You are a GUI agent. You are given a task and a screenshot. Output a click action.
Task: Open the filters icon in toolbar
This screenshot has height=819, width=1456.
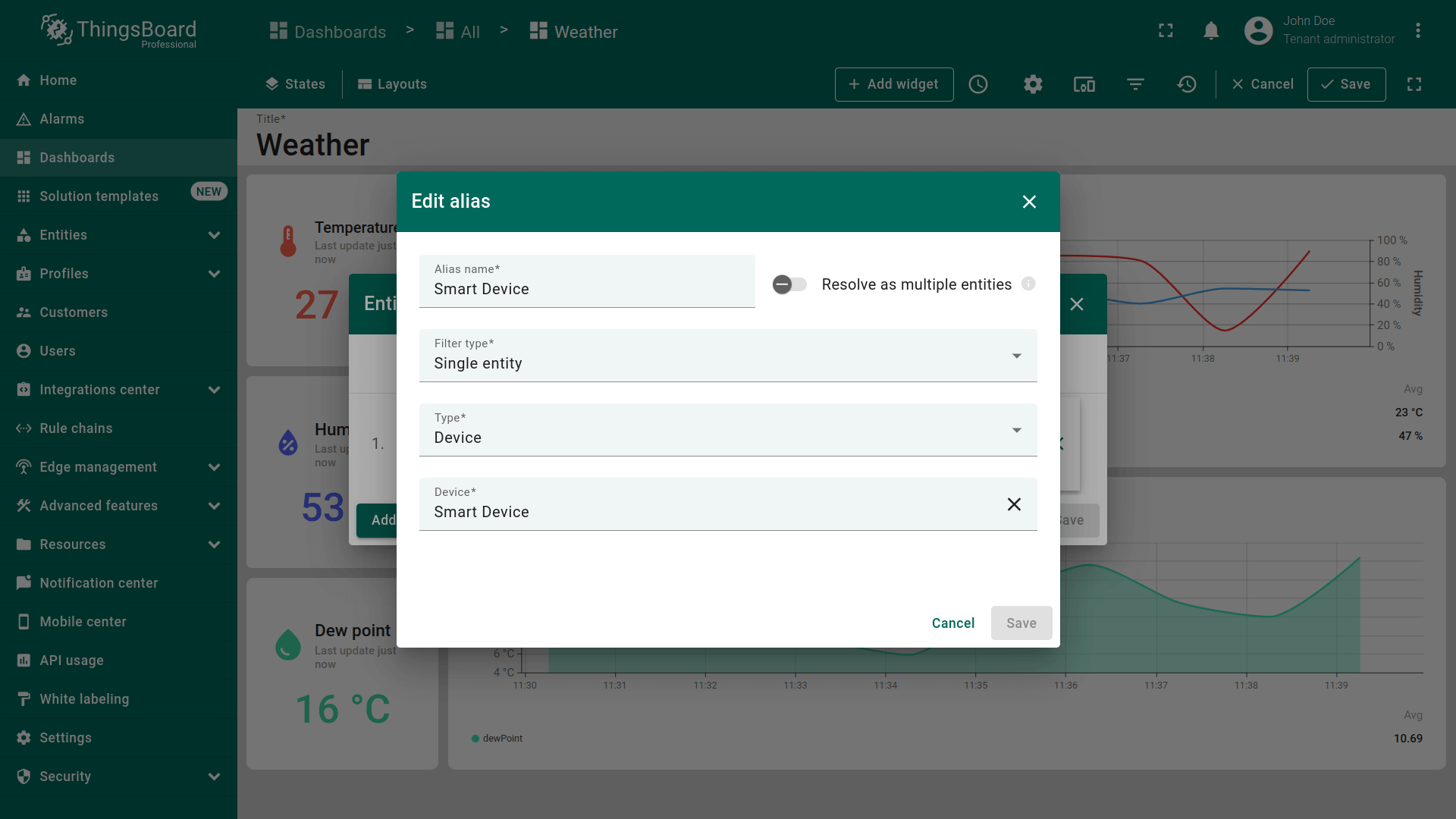pos(1135,84)
